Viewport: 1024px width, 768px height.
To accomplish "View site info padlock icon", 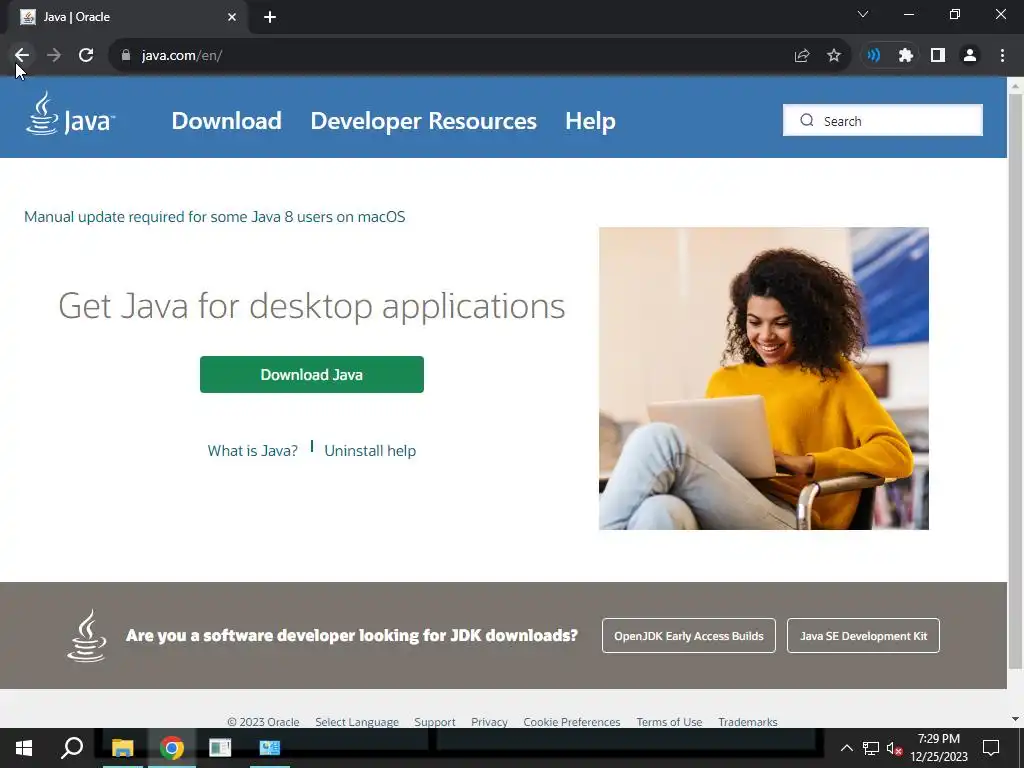I will [126, 56].
